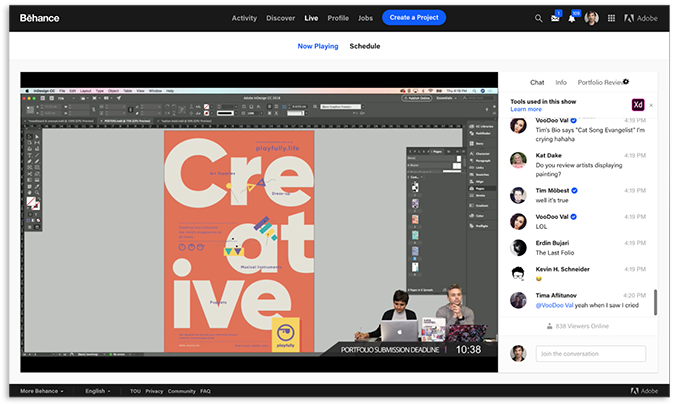The image size is (680, 404).
Task: Click the Create a Project button
Action: (414, 18)
